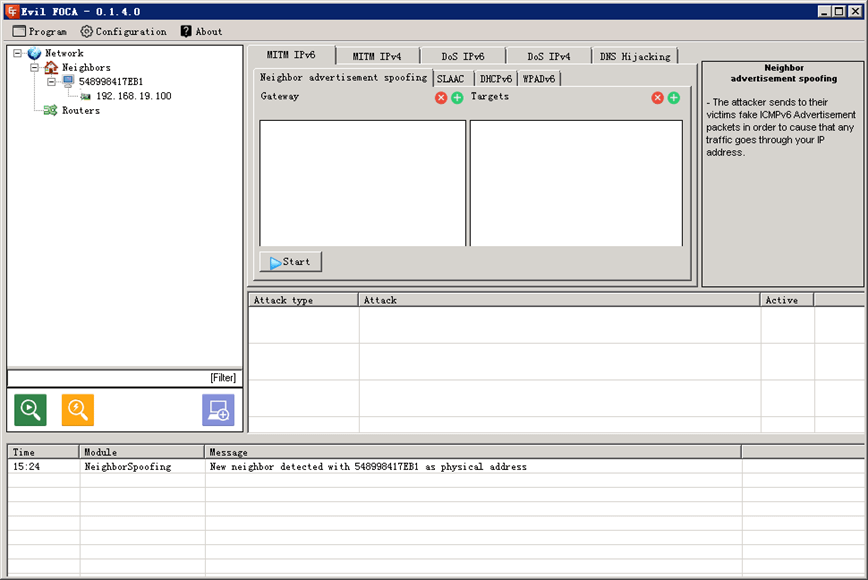Close the Evil FOCA window
The height and width of the screenshot is (580, 868).
point(855,11)
